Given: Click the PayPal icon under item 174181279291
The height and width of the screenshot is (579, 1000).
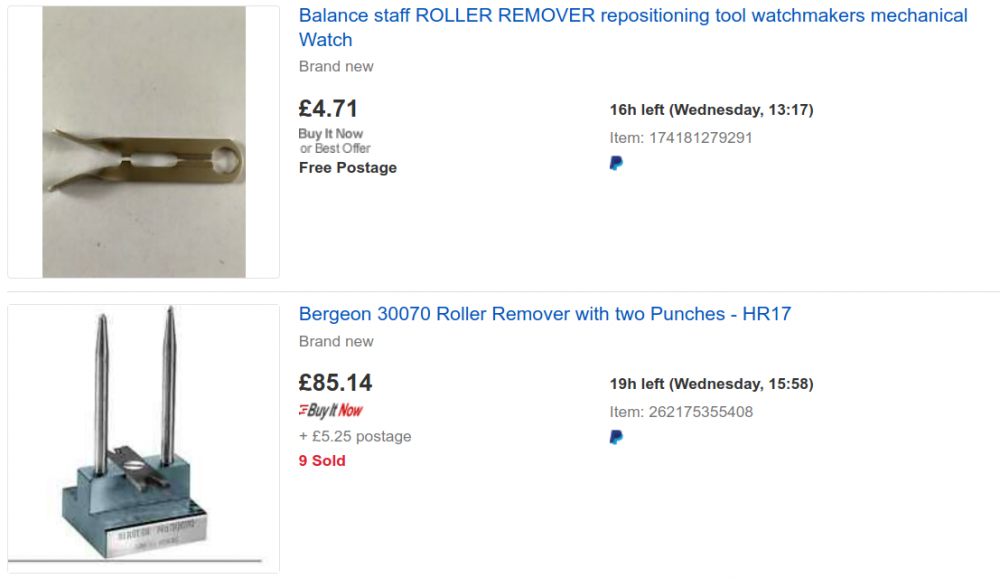Looking at the screenshot, I should (x=616, y=163).
